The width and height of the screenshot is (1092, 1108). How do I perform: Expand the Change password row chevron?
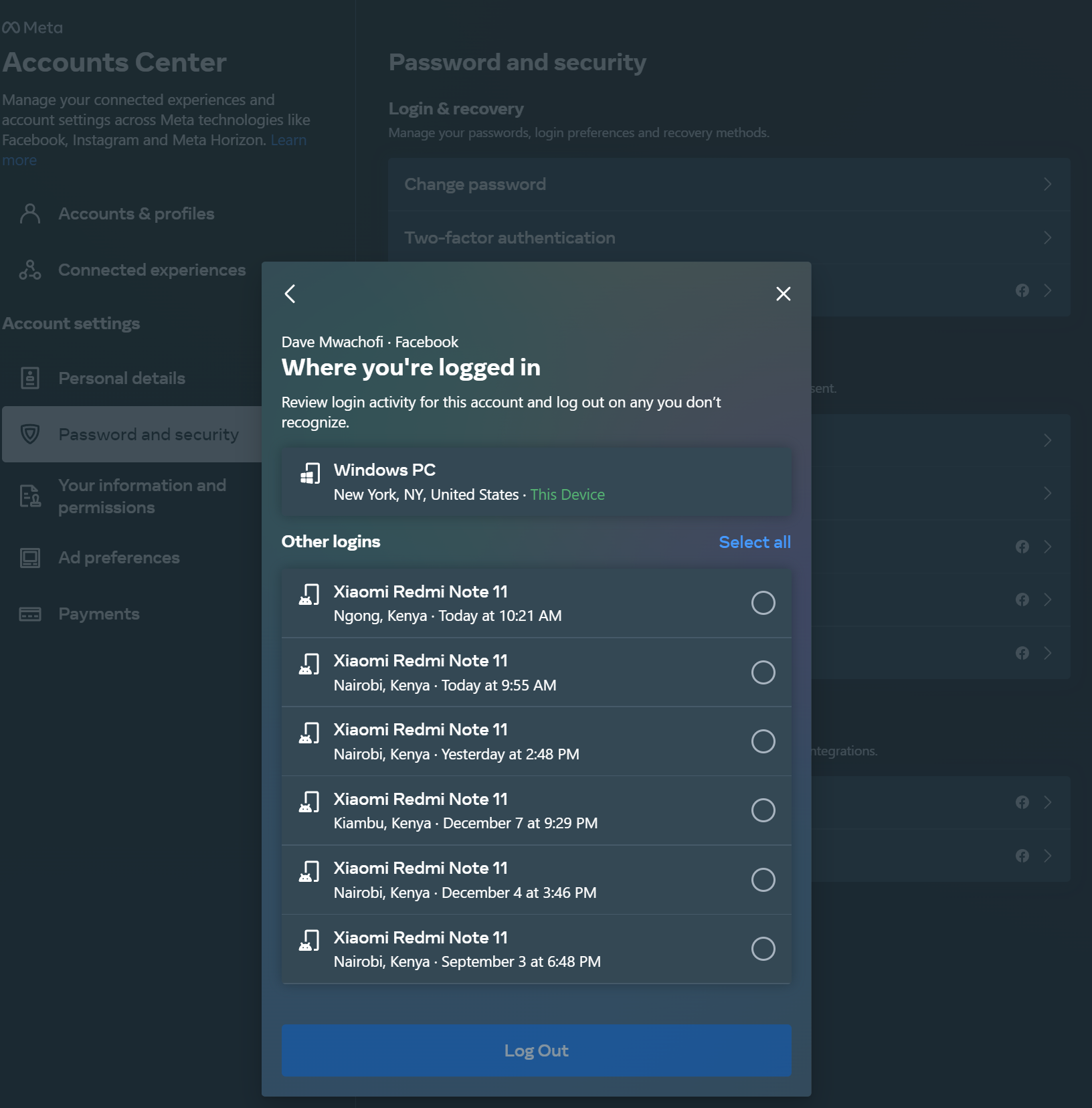(1047, 185)
